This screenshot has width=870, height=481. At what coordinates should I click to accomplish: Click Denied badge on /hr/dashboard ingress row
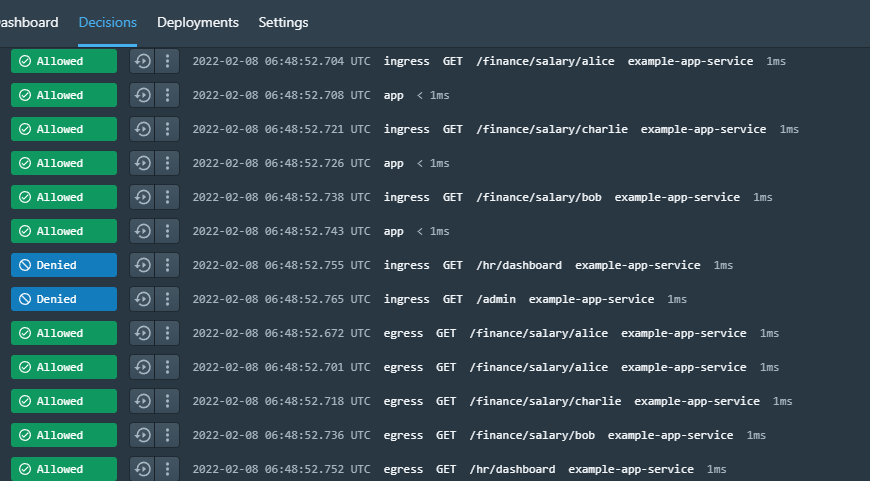tap(64, 265)
